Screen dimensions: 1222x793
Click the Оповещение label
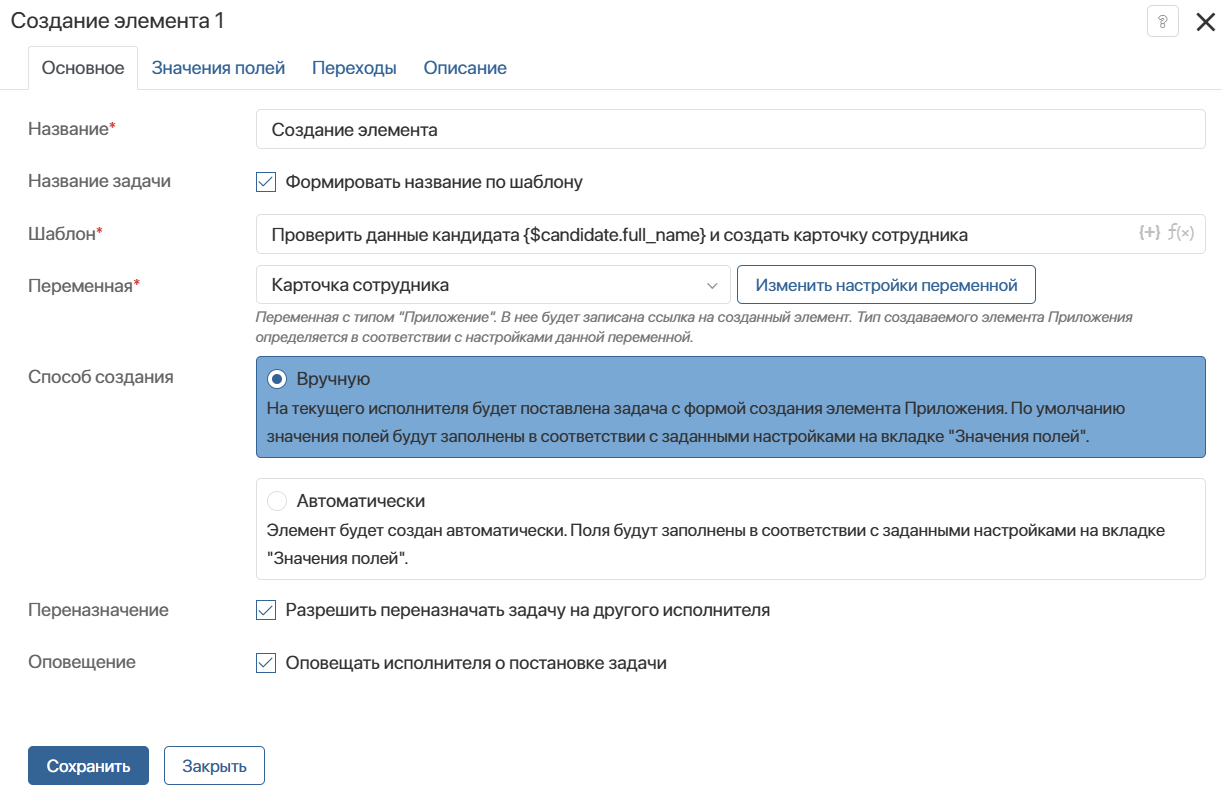82,662
